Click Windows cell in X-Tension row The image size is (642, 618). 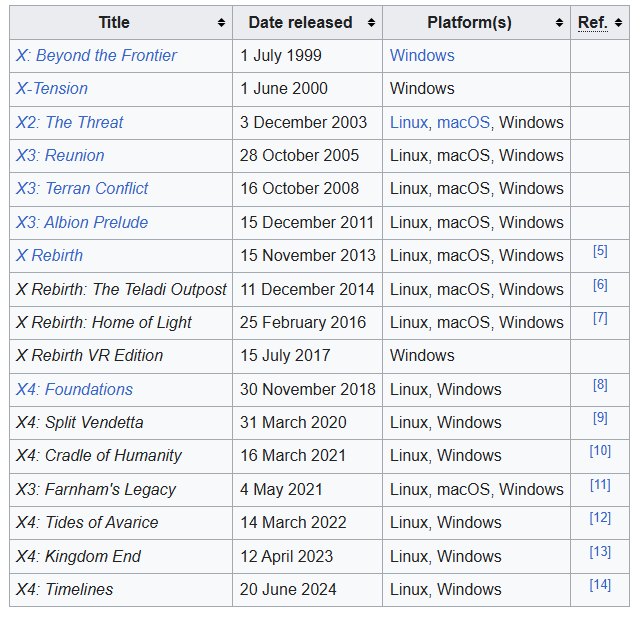coord(477,89)
